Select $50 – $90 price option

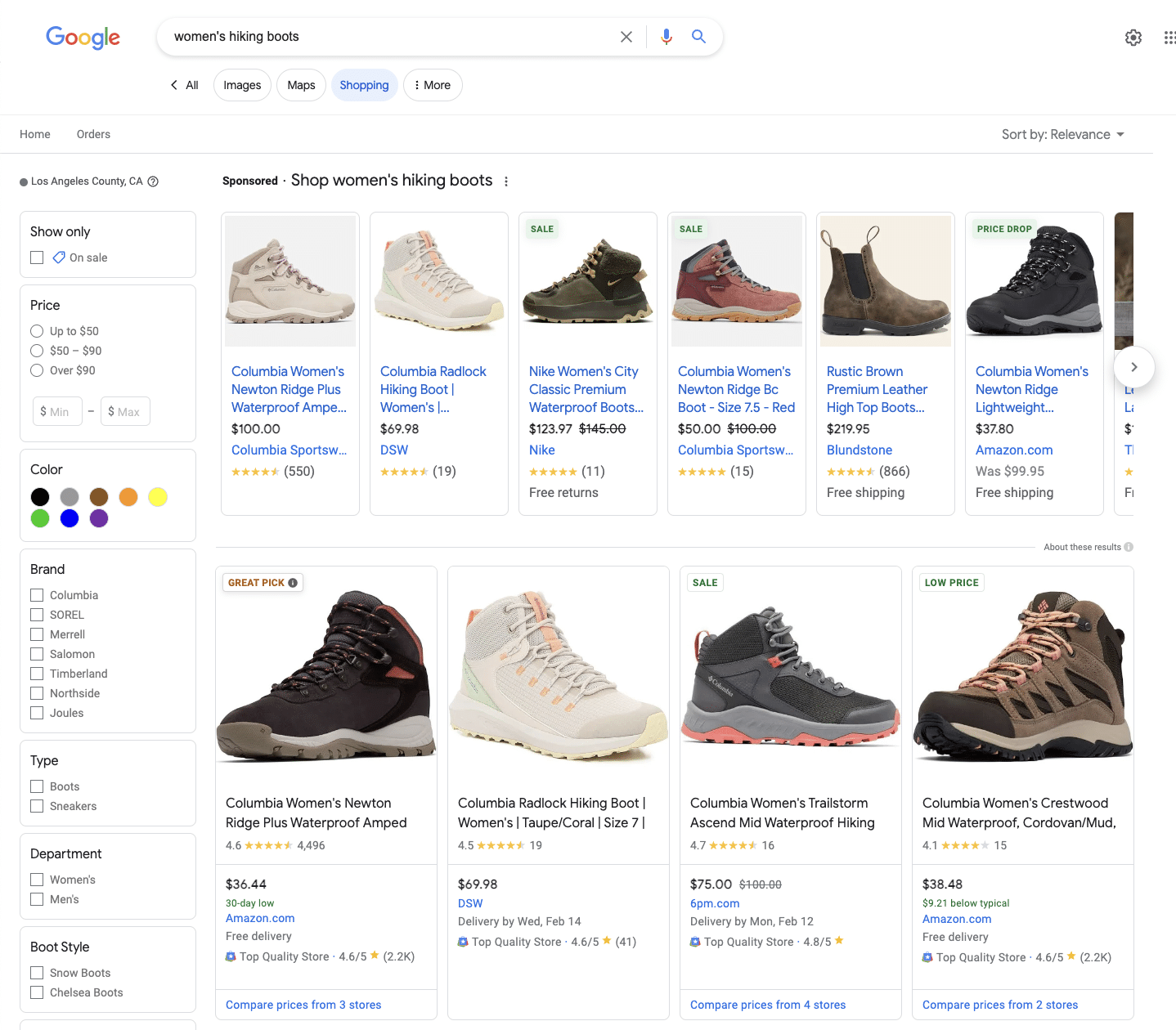tap(37, 351)
